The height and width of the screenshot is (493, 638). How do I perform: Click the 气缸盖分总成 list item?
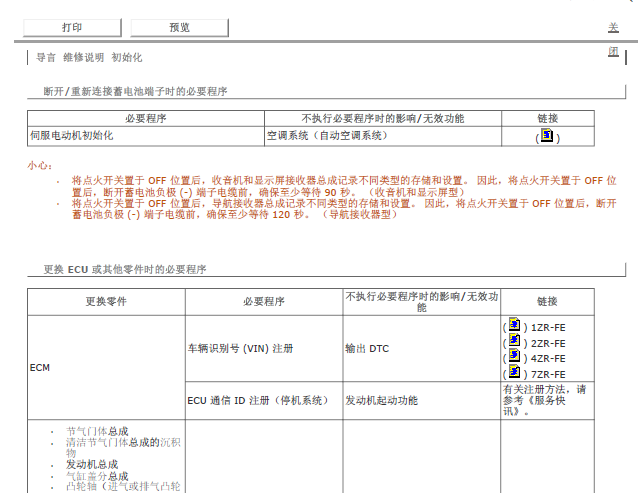click(97, 476)
